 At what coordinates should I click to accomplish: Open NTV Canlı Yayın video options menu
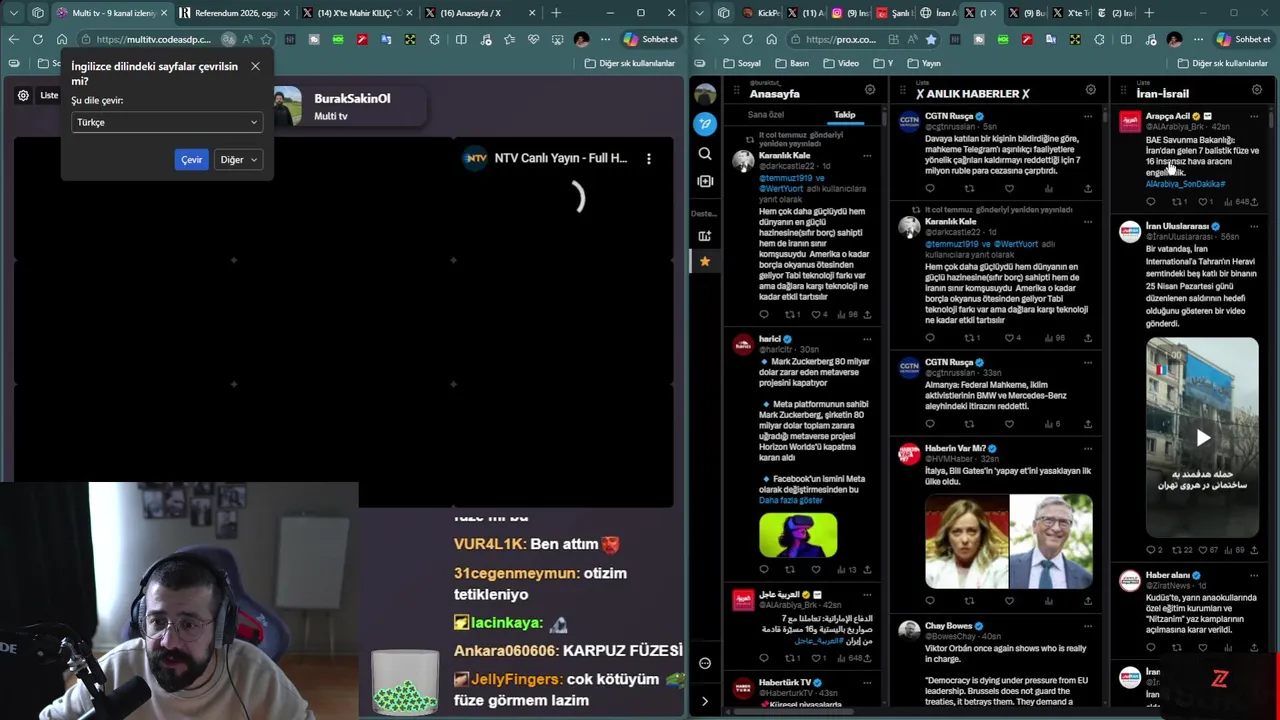pyautogui.click(x=648, y=158)
